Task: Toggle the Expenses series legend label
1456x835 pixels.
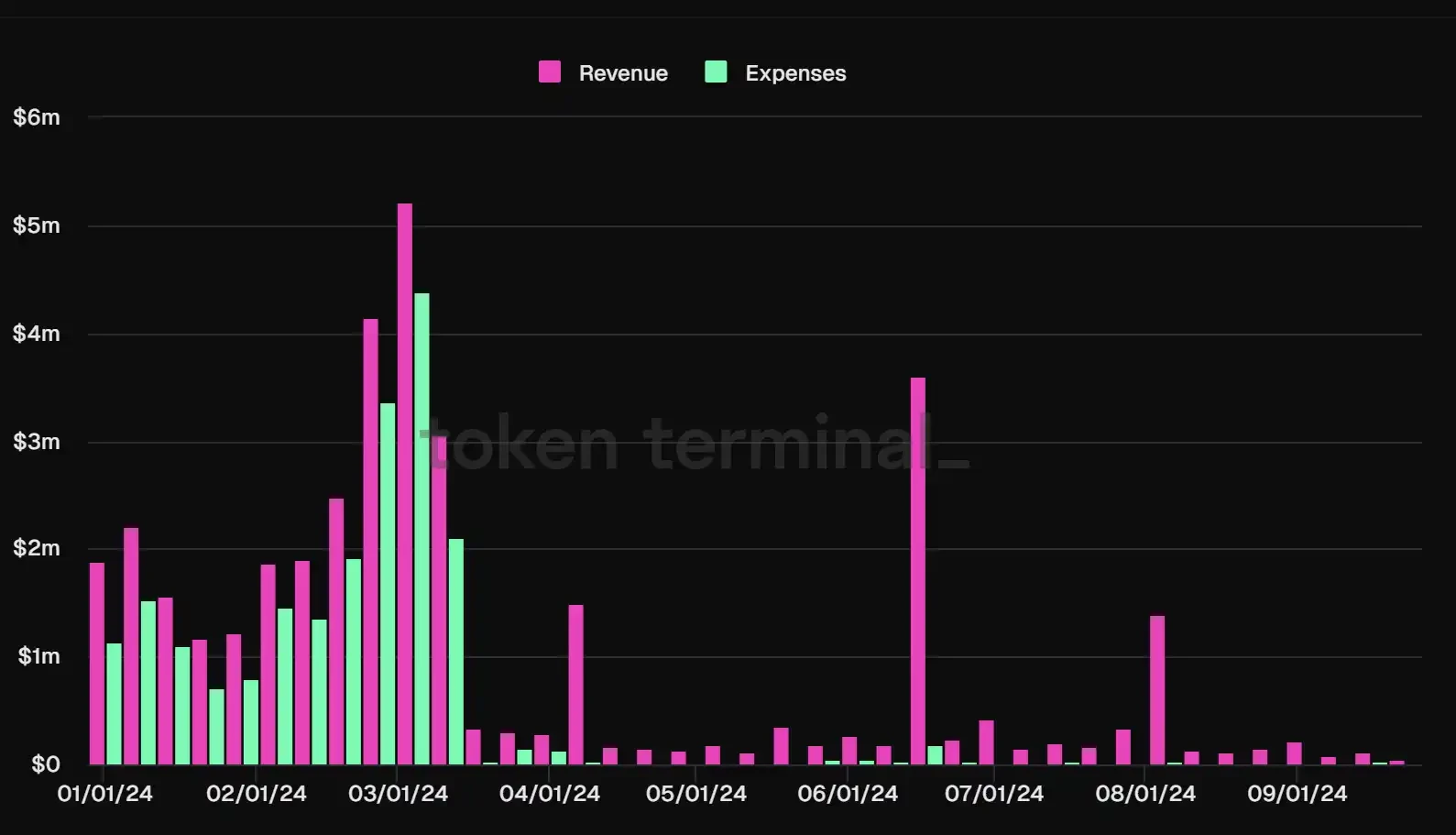Action: point(795,73)
